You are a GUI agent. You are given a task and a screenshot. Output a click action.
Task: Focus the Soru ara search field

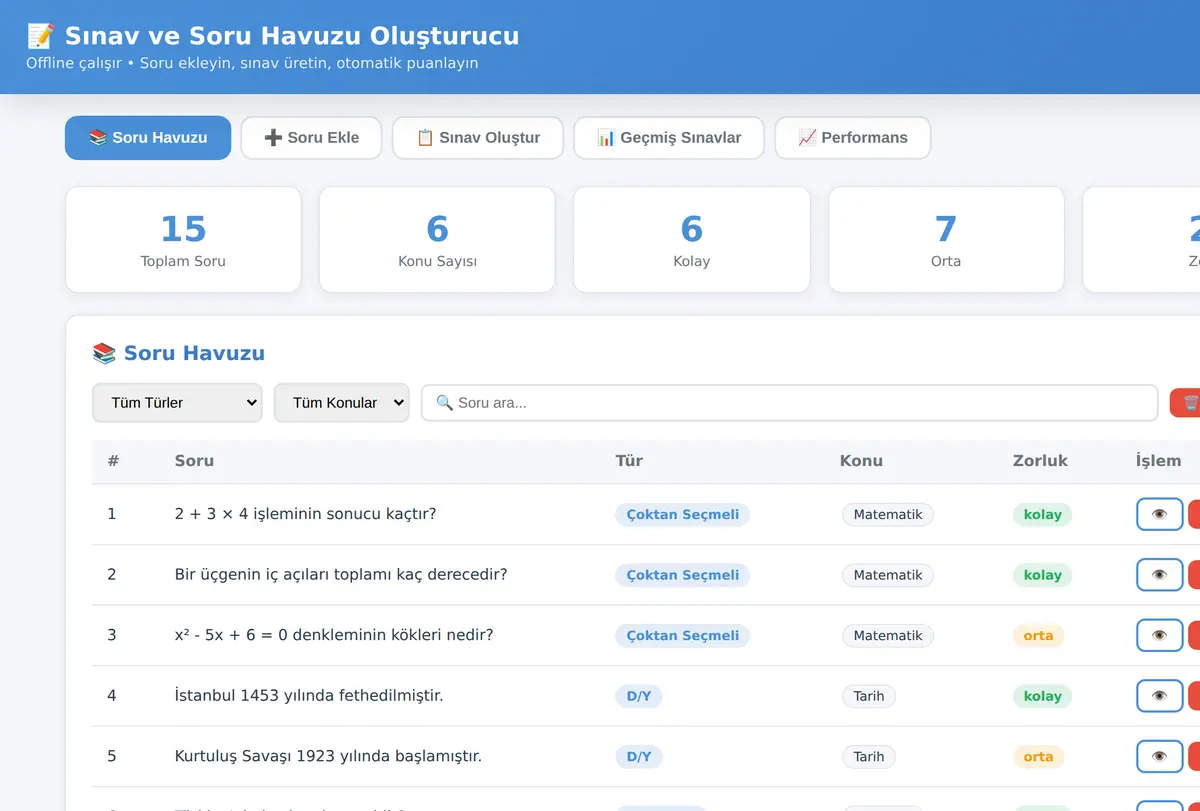click(789, 403)
